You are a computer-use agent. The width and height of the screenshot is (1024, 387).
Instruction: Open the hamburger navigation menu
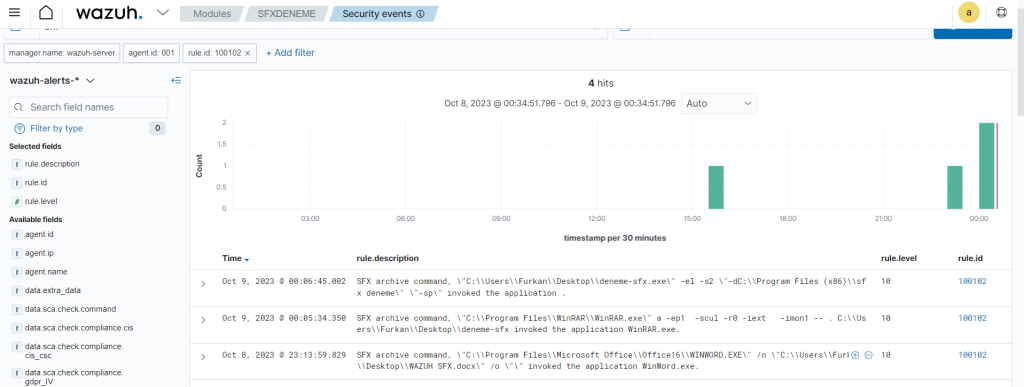click(x=14, y=13)
